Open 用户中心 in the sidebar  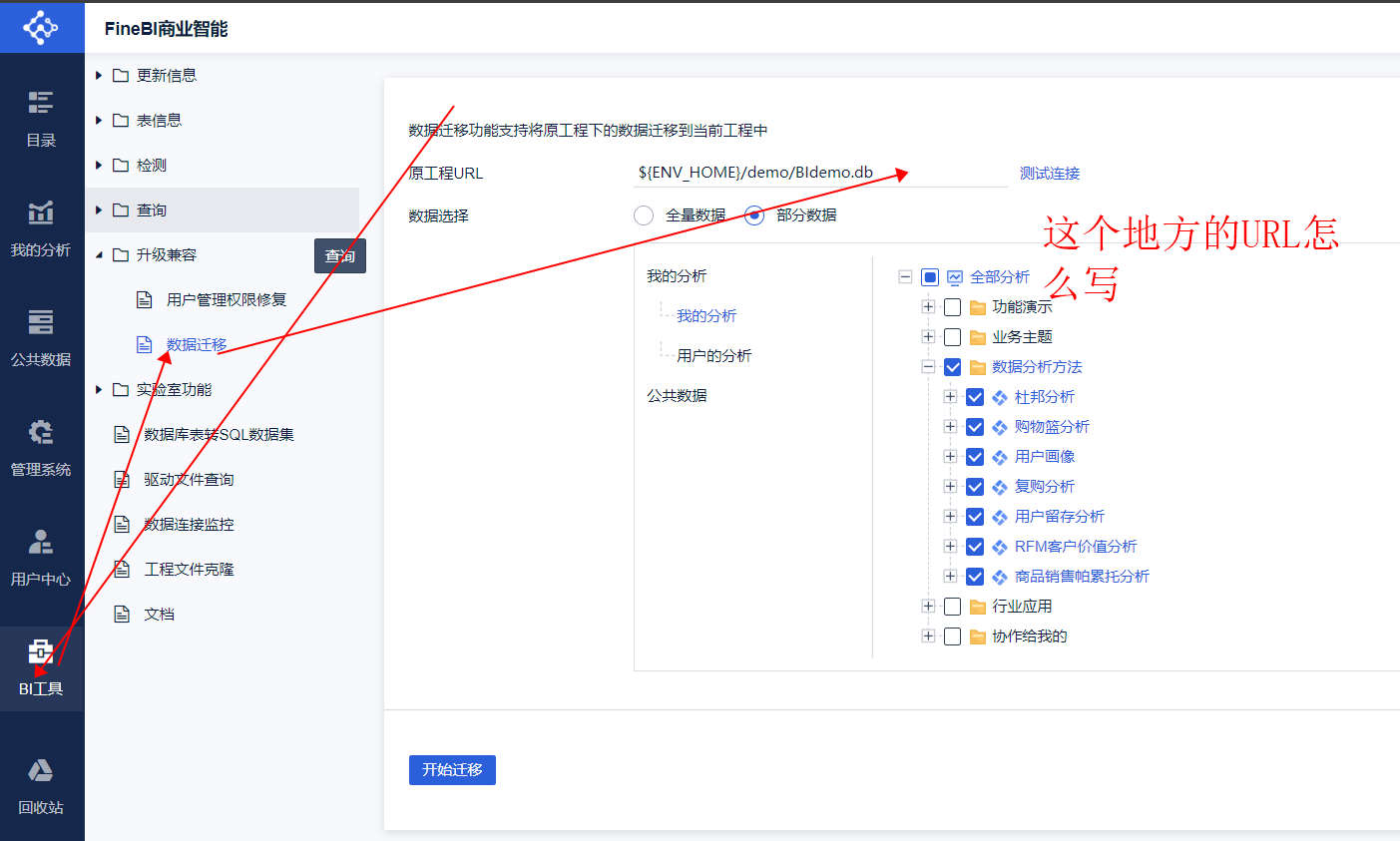point(41,557)
